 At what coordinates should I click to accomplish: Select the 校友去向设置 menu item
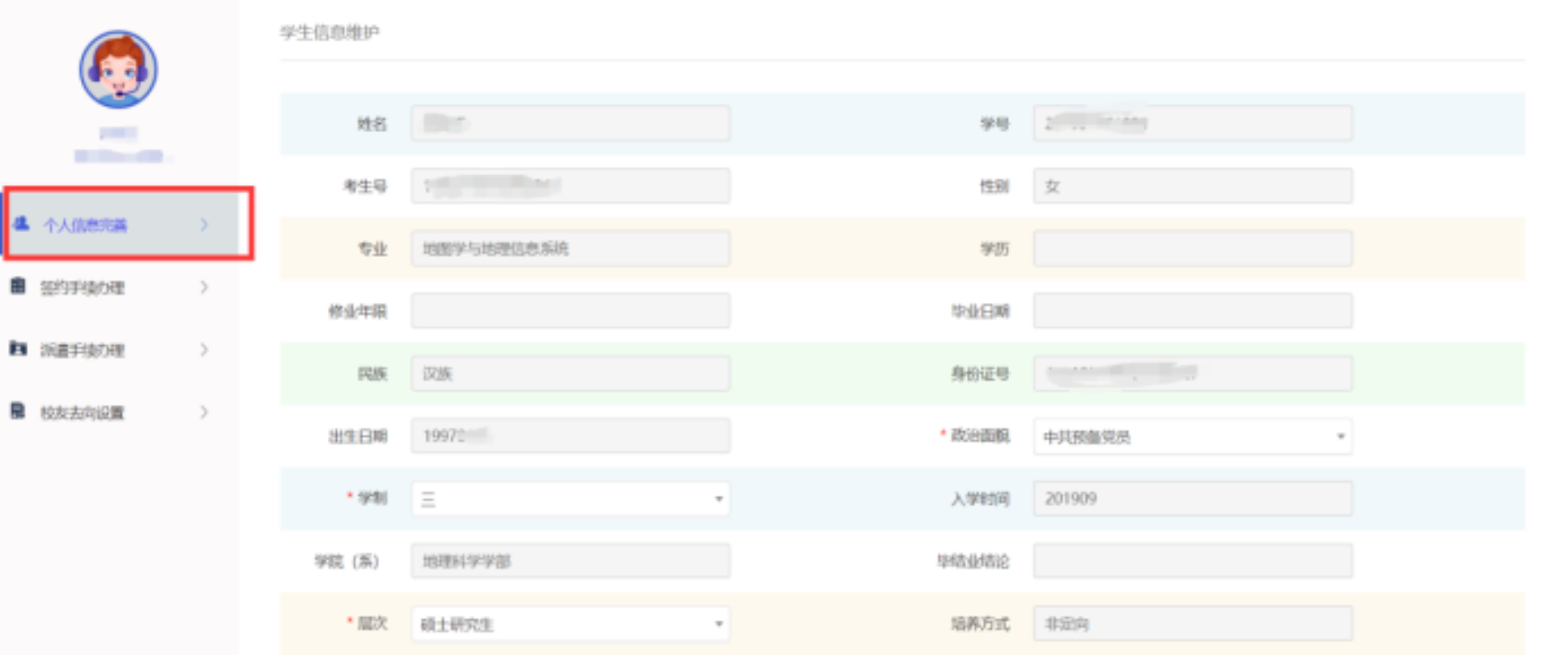pyautogui.click(x=83, y=412)
